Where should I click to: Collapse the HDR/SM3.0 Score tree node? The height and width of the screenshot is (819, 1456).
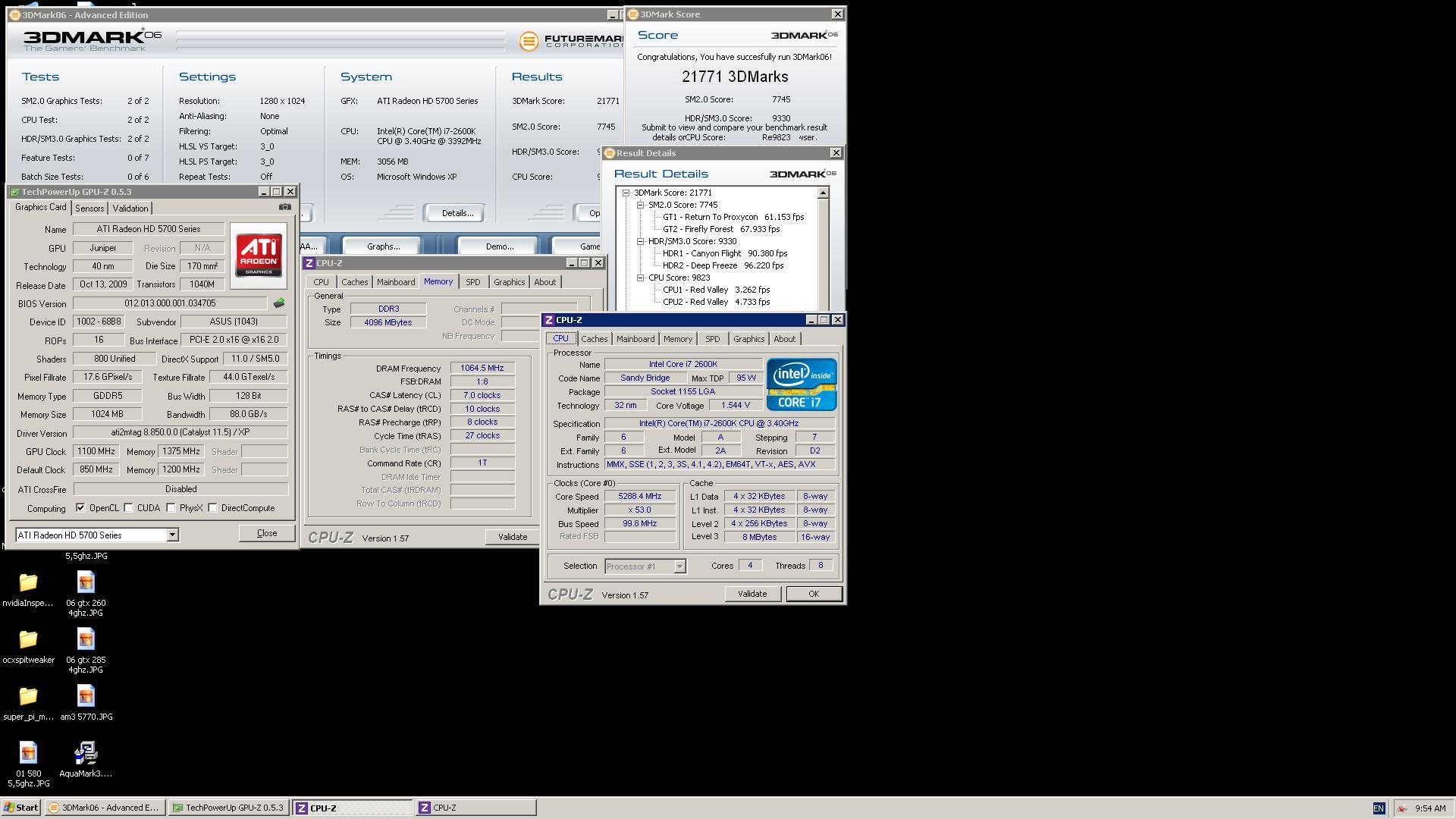(x=641, y=241)
